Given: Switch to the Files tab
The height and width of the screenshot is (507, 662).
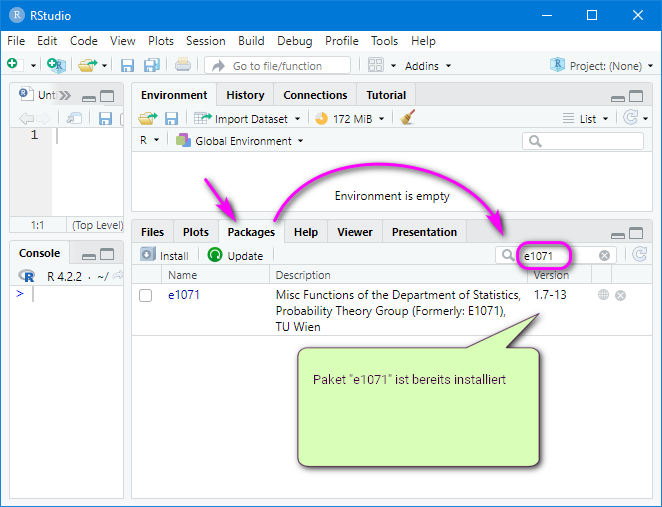Looking at the screenshot, I should click(x=152, y=232).
